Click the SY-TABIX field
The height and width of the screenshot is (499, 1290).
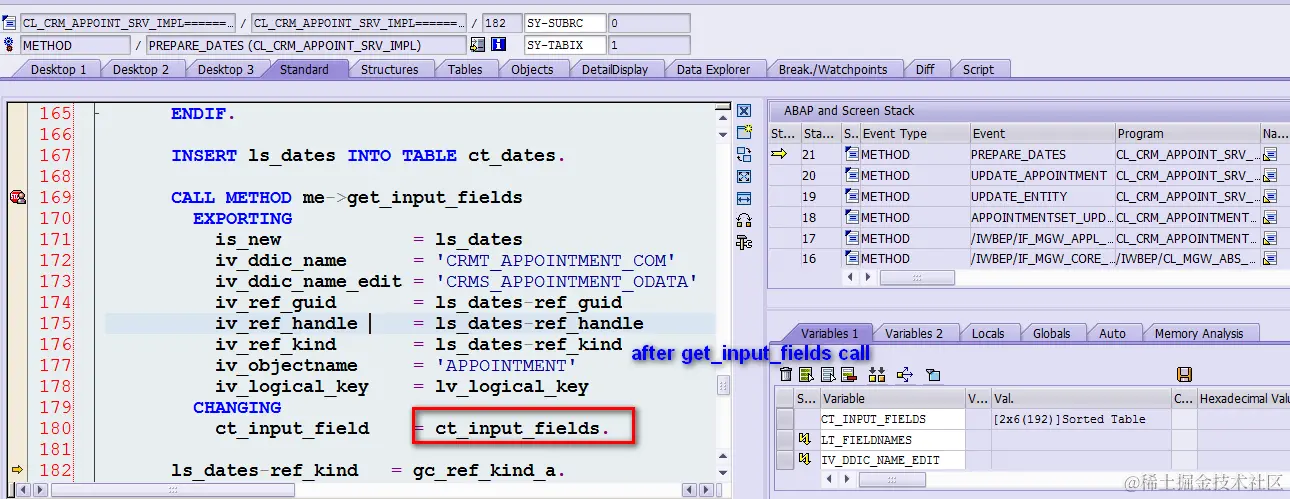pyautogui.click(x=565, y=45)
